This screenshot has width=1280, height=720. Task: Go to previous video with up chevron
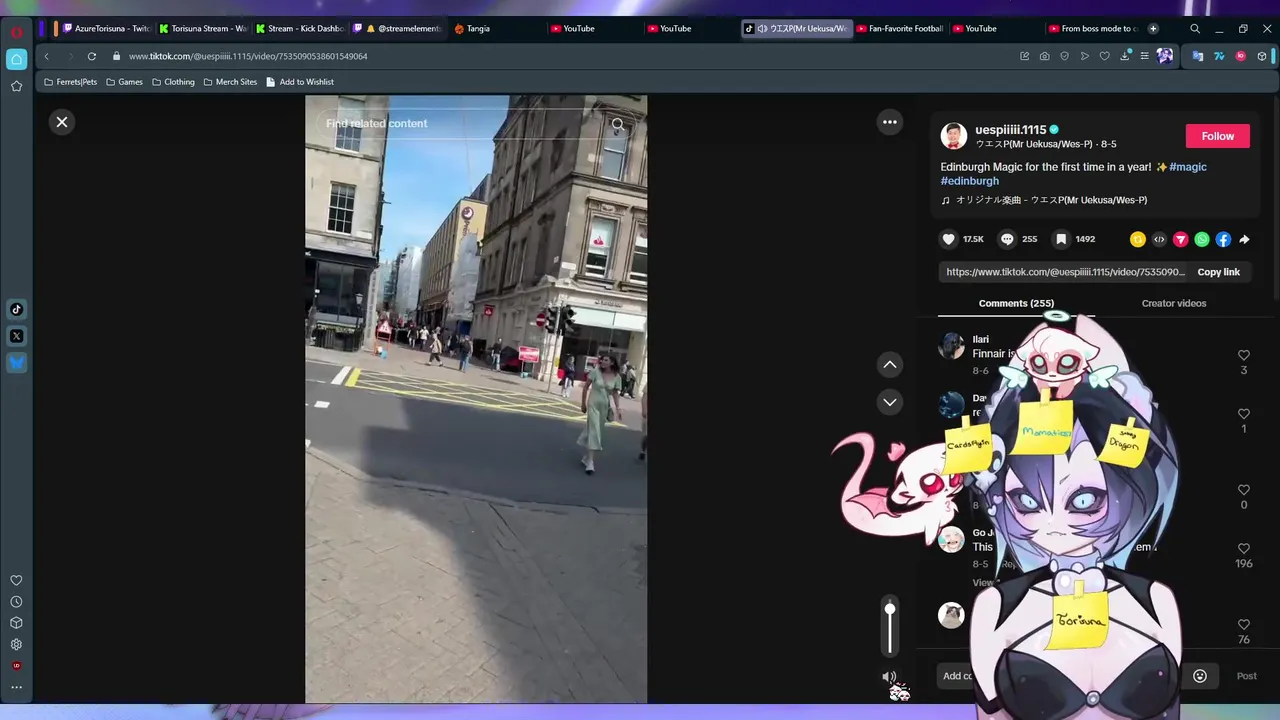tap(889, 364)
